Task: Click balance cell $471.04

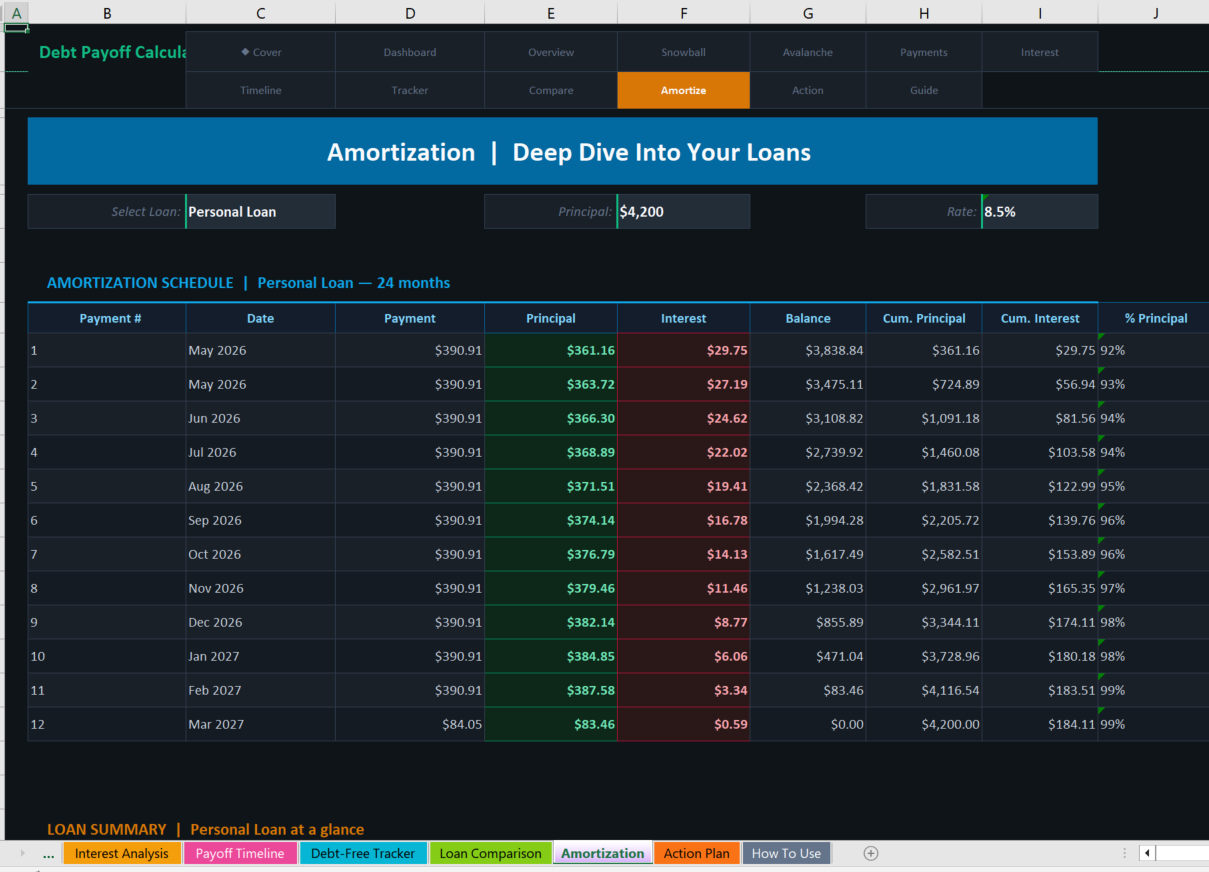Action: tap(808, 656)
